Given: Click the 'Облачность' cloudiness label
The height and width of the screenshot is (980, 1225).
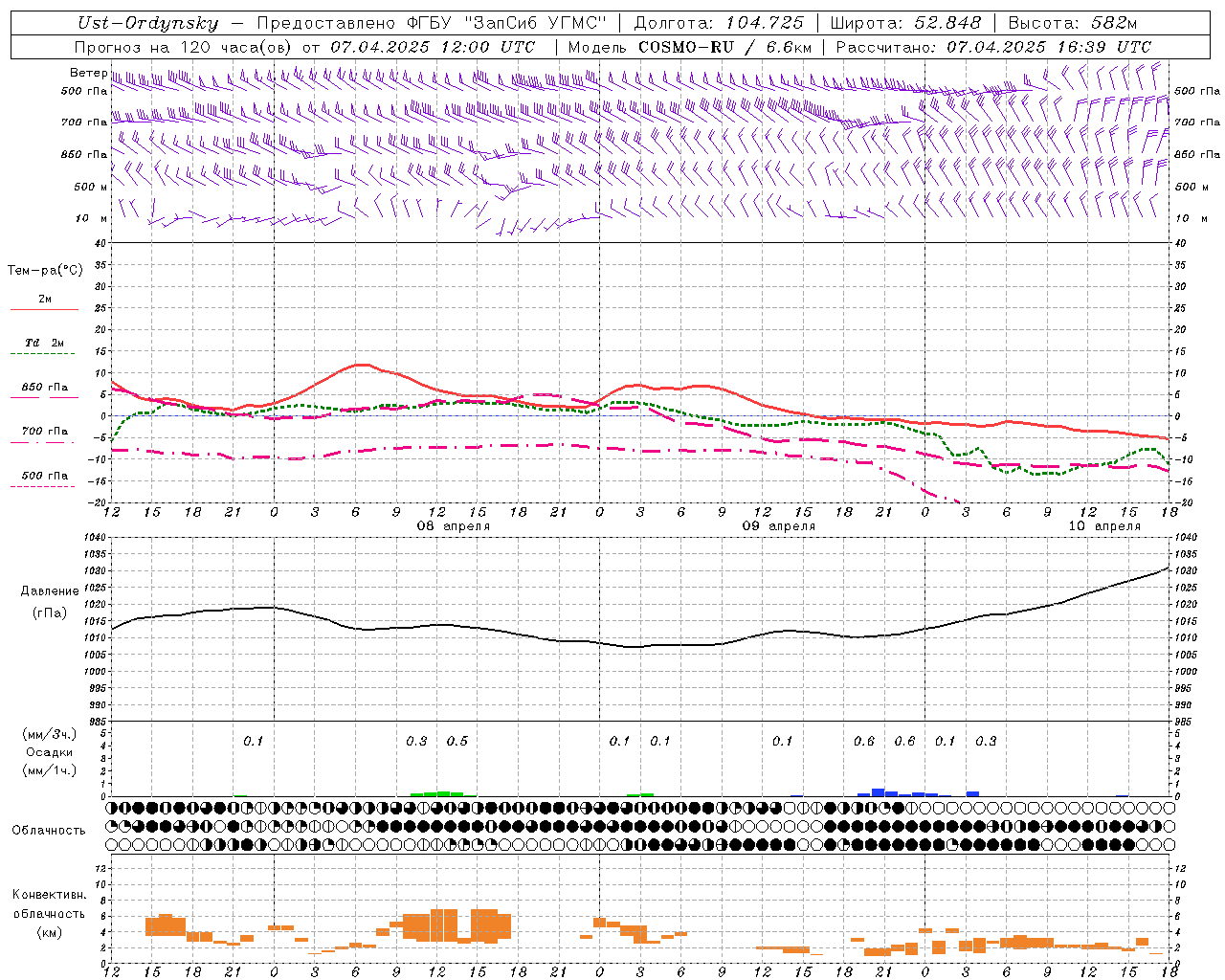Looking at the screenshot, I should point(49,831).
